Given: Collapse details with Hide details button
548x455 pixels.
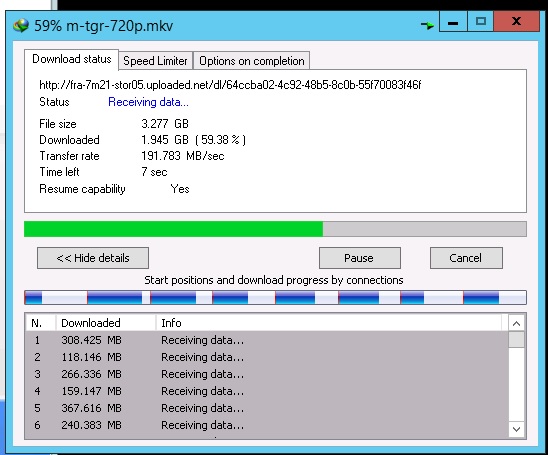Looking at the screenshot, I should (x=93, y=258).
